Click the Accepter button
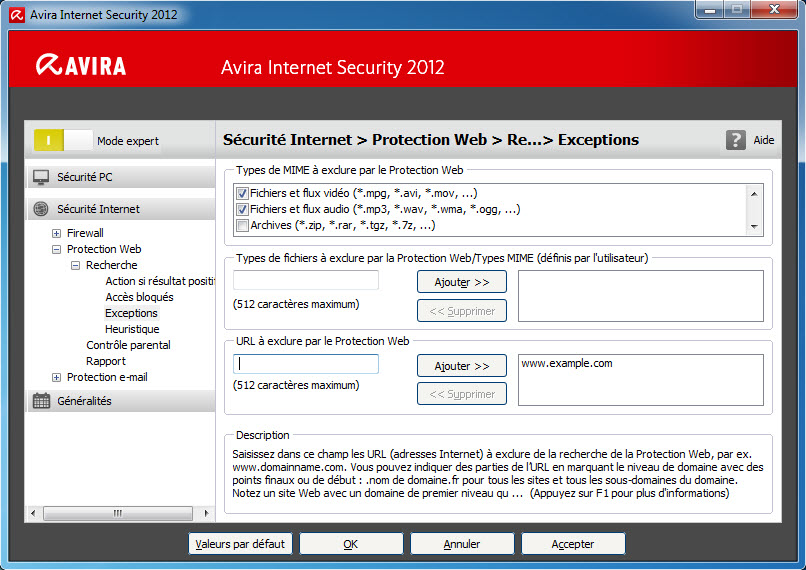 pyautogui.click(x=573, y=544)
